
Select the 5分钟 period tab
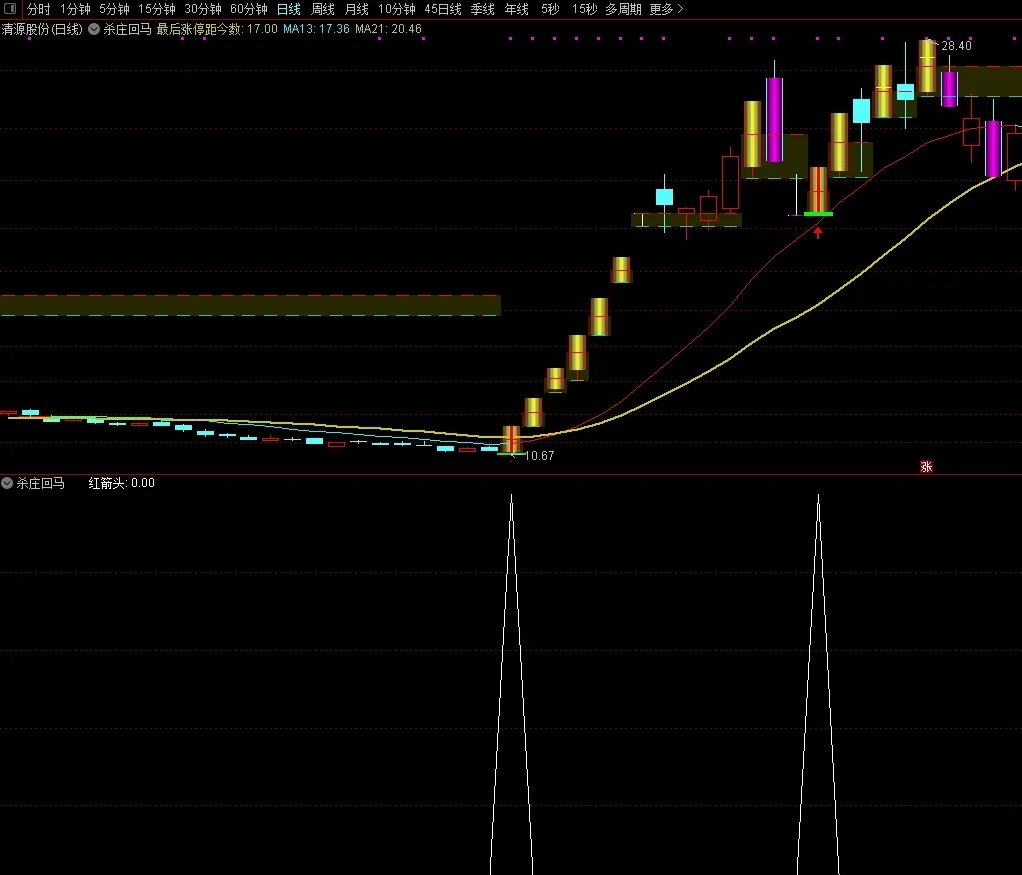coord(114,9)
